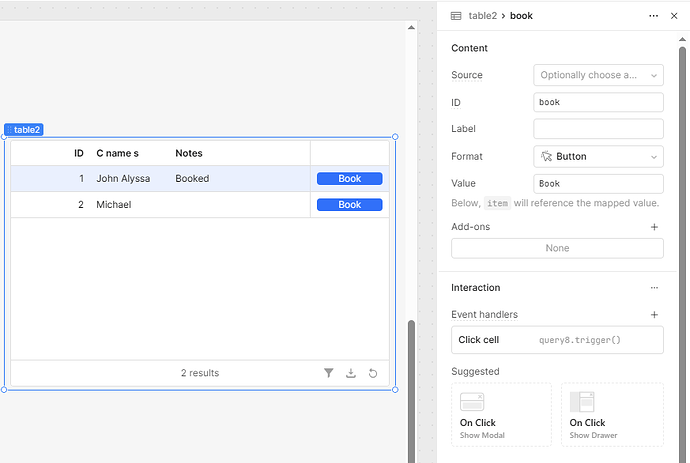Click the refresh icon in table footer
690x463 pixels.
pyautogui.click(x=373, y=373)
